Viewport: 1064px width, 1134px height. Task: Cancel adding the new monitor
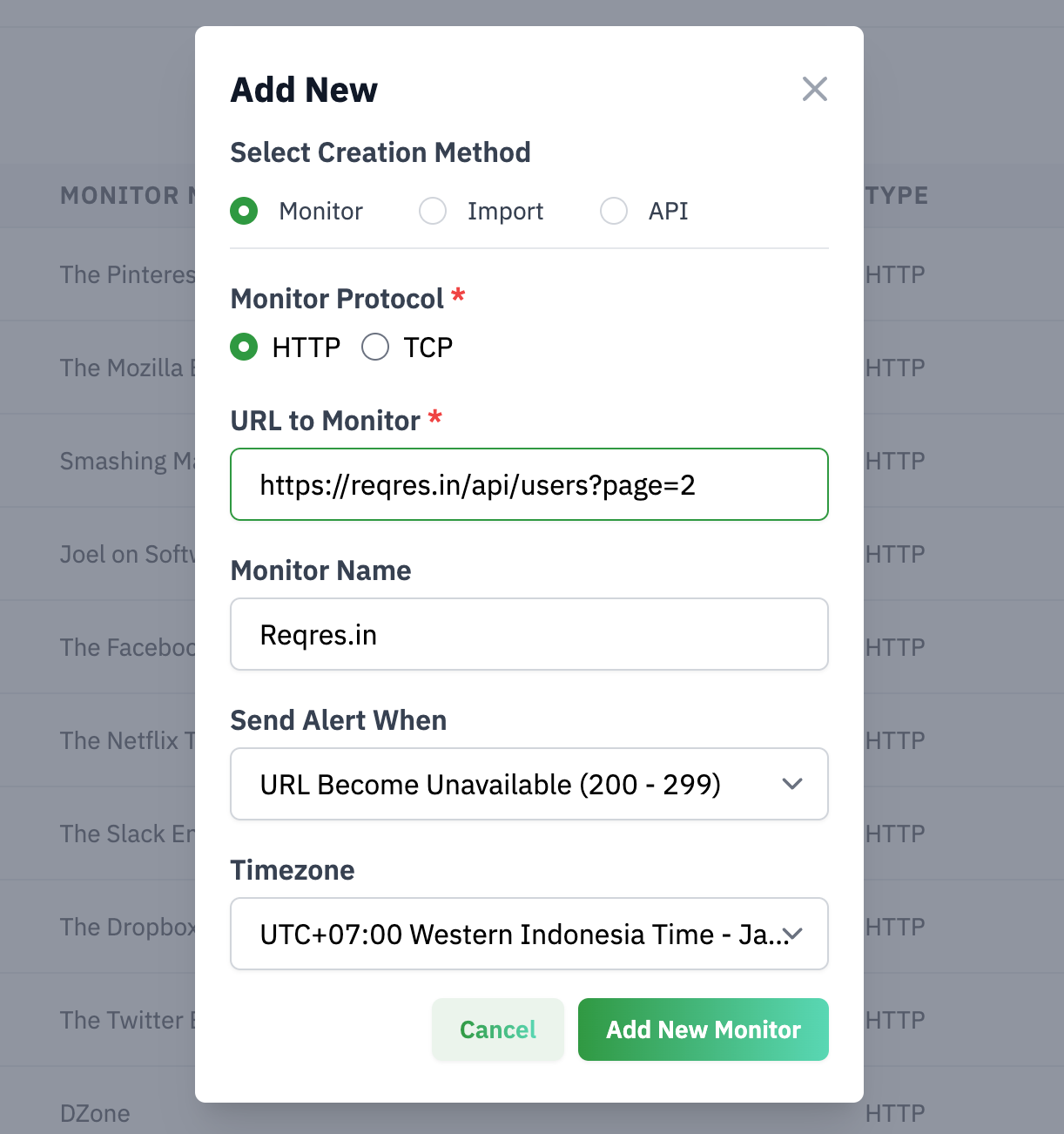click(497, 1029)
